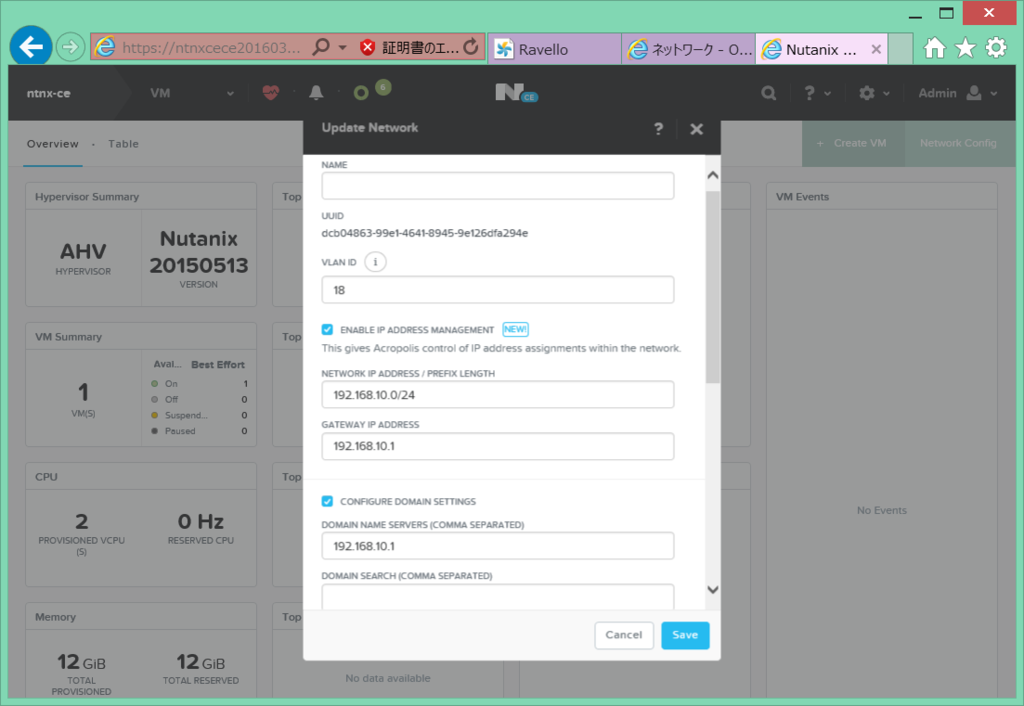The height and width of the screenshot is (706, 1024).
Task: Click the dialog vertical scrollbar thumb
Action: coord(712,287)
